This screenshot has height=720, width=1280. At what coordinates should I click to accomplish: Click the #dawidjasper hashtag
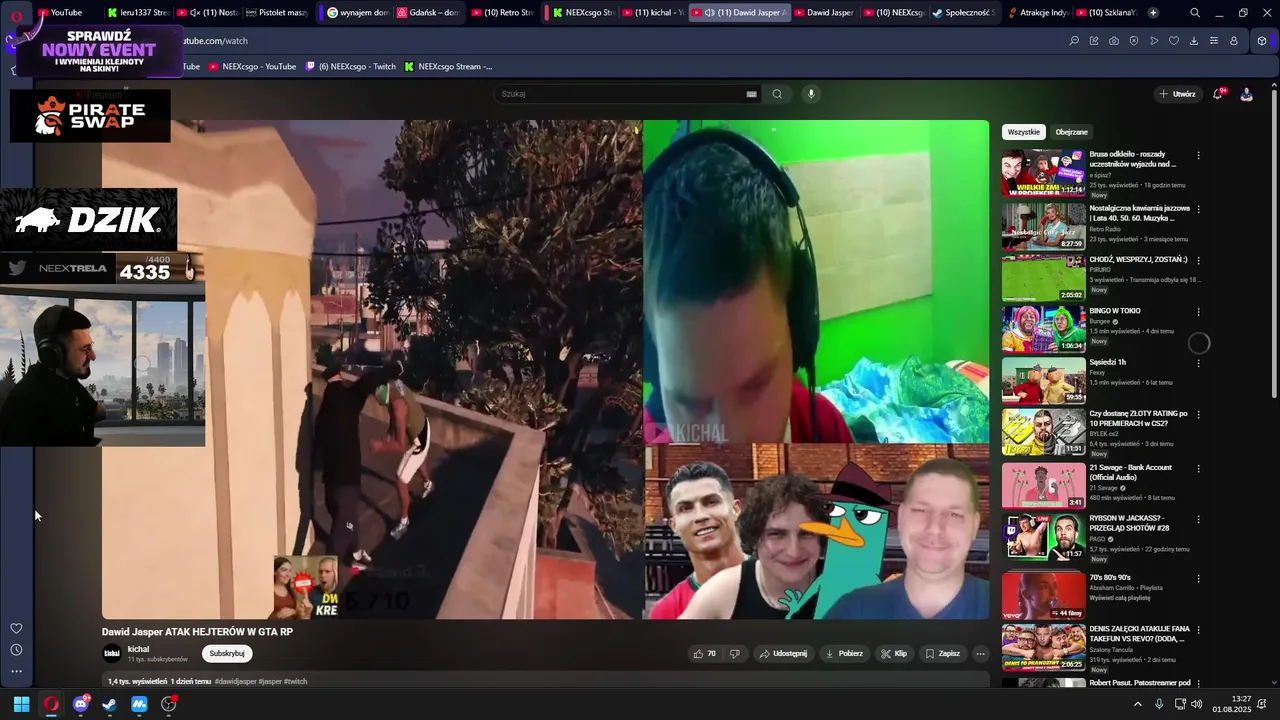235,682
